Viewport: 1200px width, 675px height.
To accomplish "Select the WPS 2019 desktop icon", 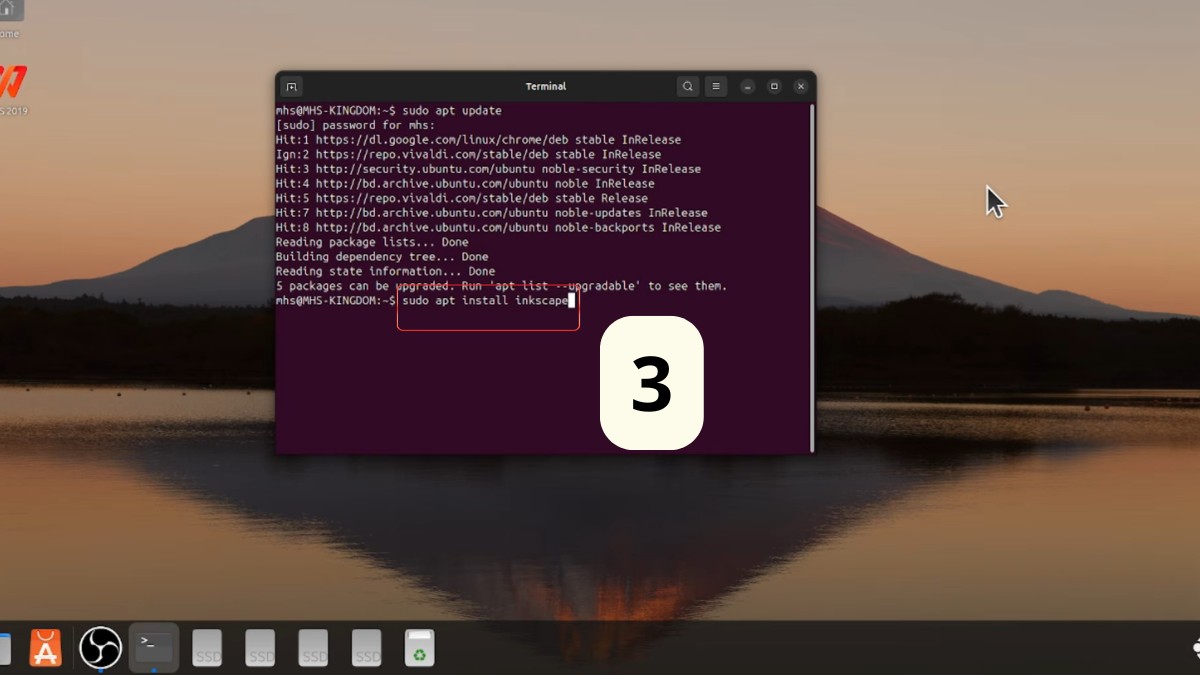I will tap(12, 85).
